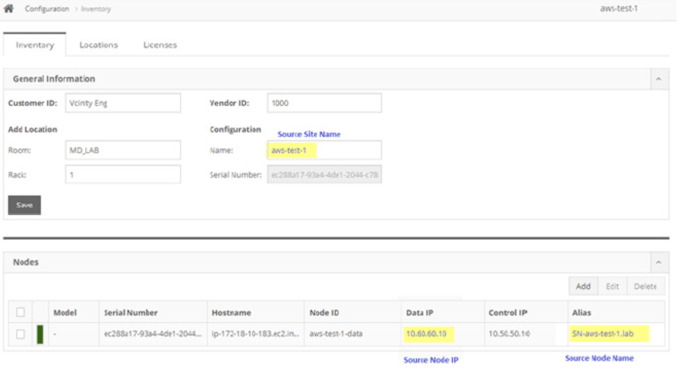The image size is (688, 379).
Task: Go to home via house icon
Action: (8, 8)
